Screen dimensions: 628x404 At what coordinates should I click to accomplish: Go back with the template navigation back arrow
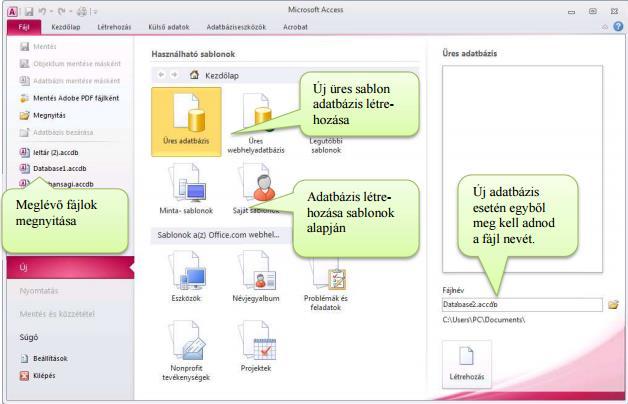(x=161, y=75)
